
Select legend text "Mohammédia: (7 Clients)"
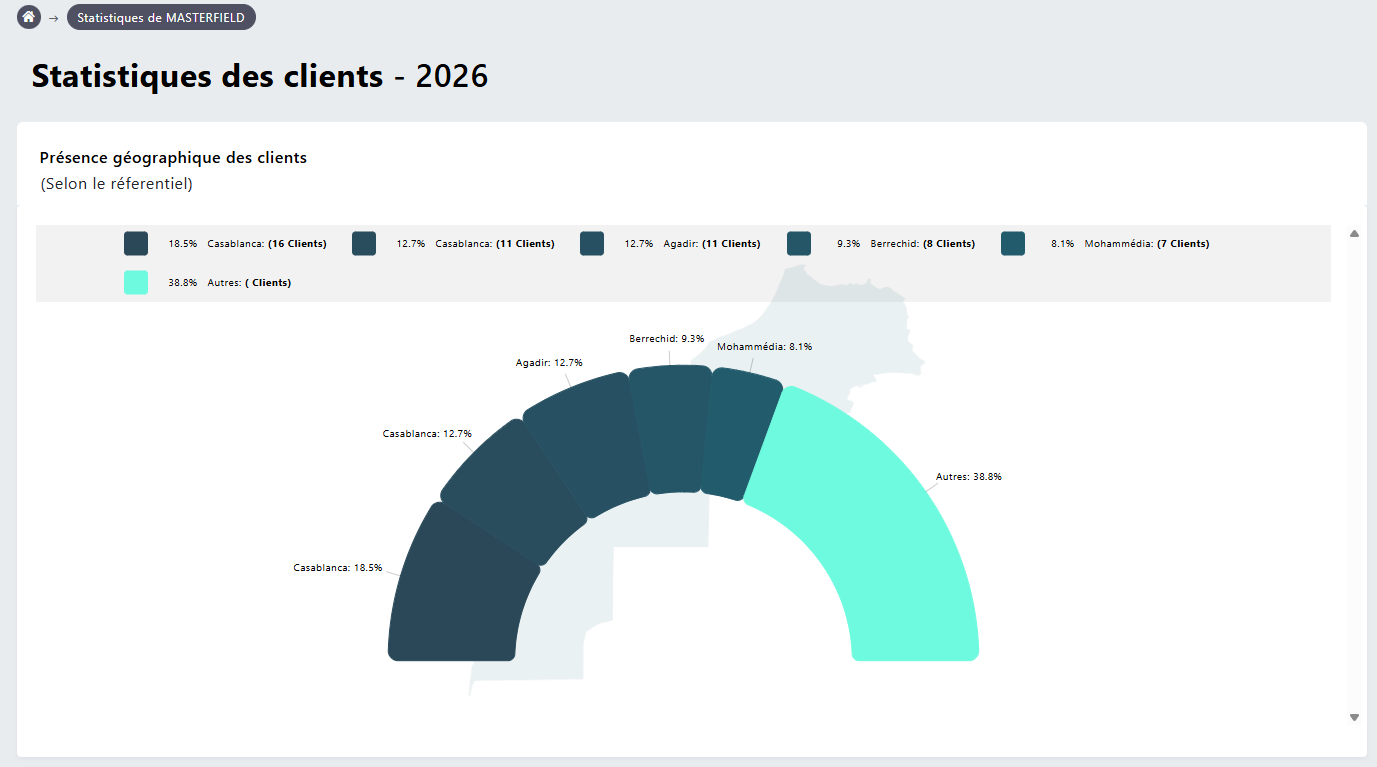pos(1147,244)
